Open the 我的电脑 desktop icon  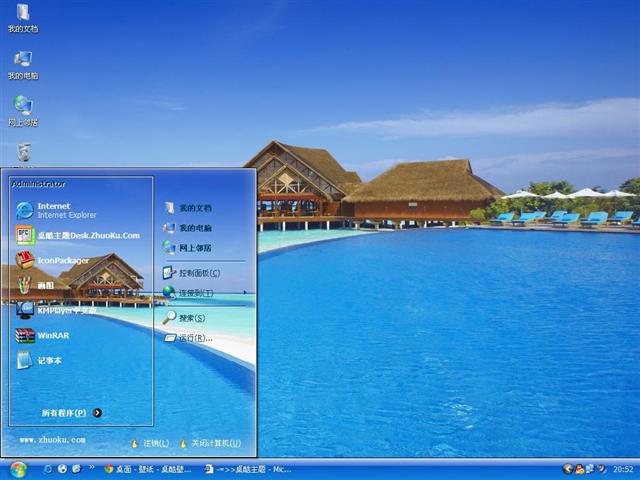(x=23, y=65)
